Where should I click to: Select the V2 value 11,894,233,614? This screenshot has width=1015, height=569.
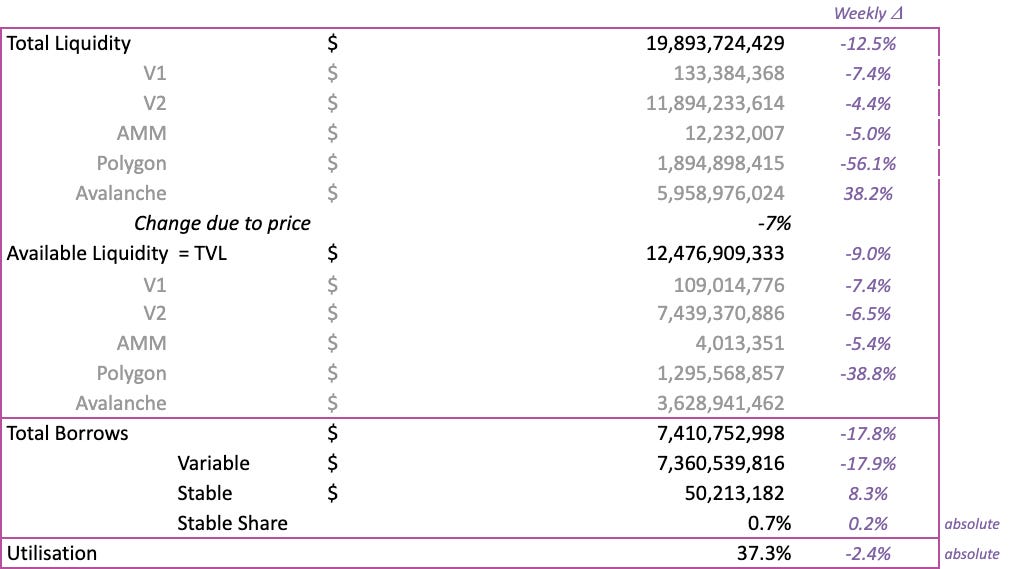click(715, 104)
